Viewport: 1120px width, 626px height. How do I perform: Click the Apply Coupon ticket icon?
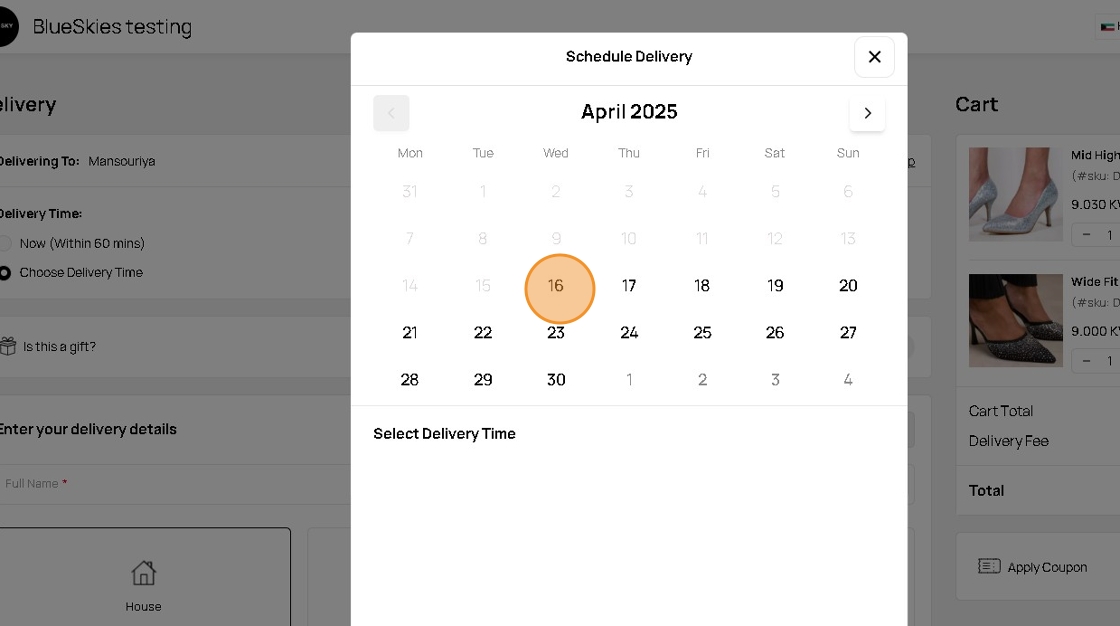(x=989, y=566)
